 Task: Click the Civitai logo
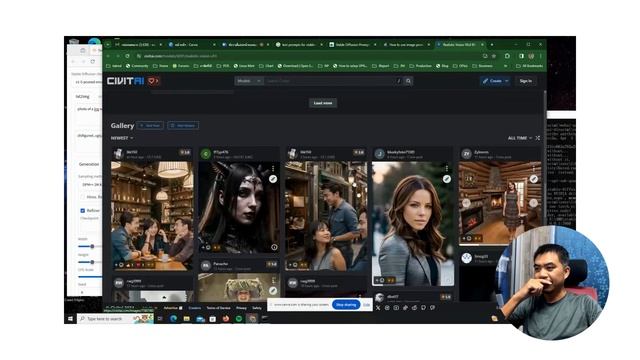coord(125,81)
